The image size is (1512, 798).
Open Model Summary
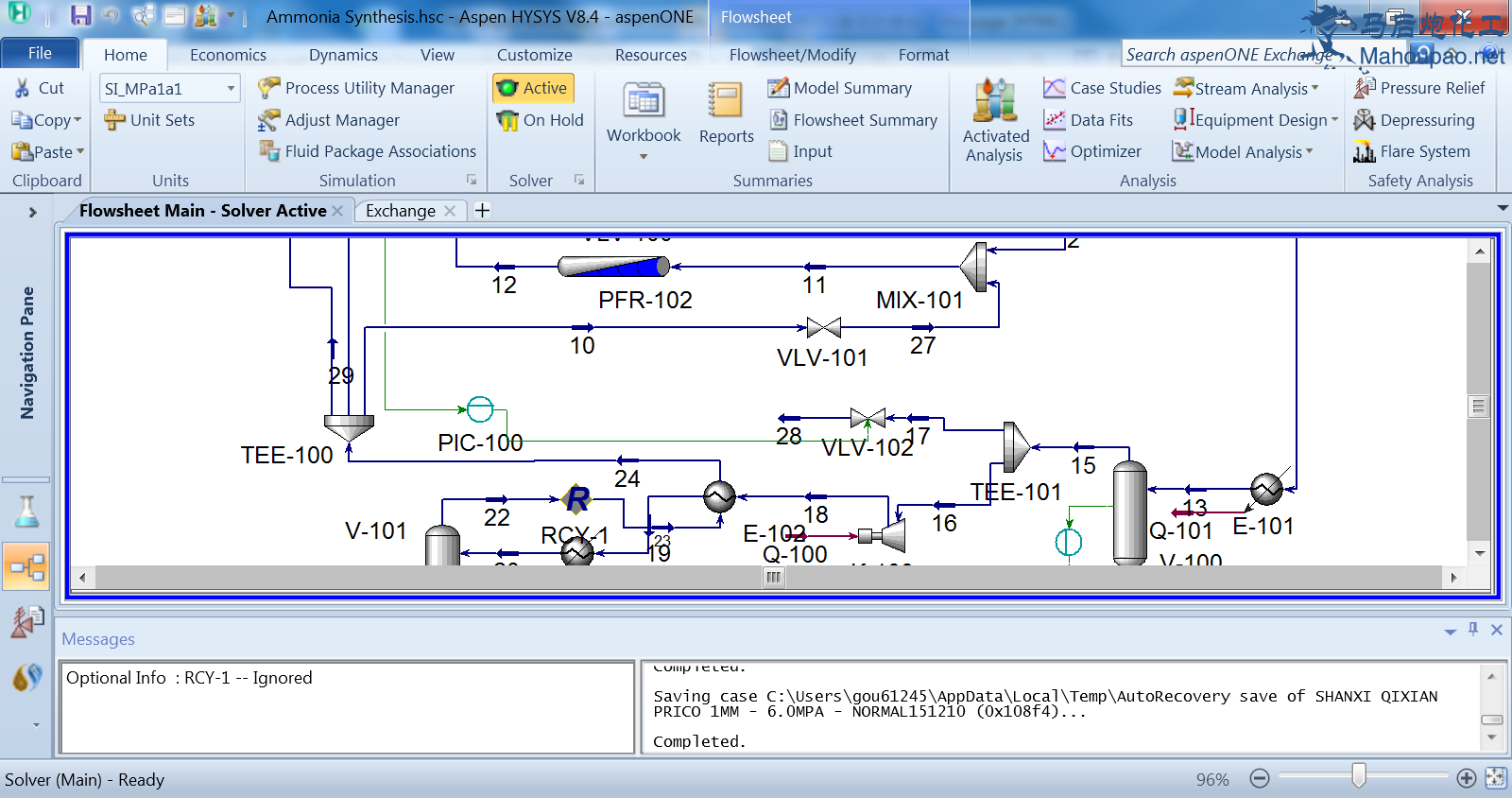(840, 88)
